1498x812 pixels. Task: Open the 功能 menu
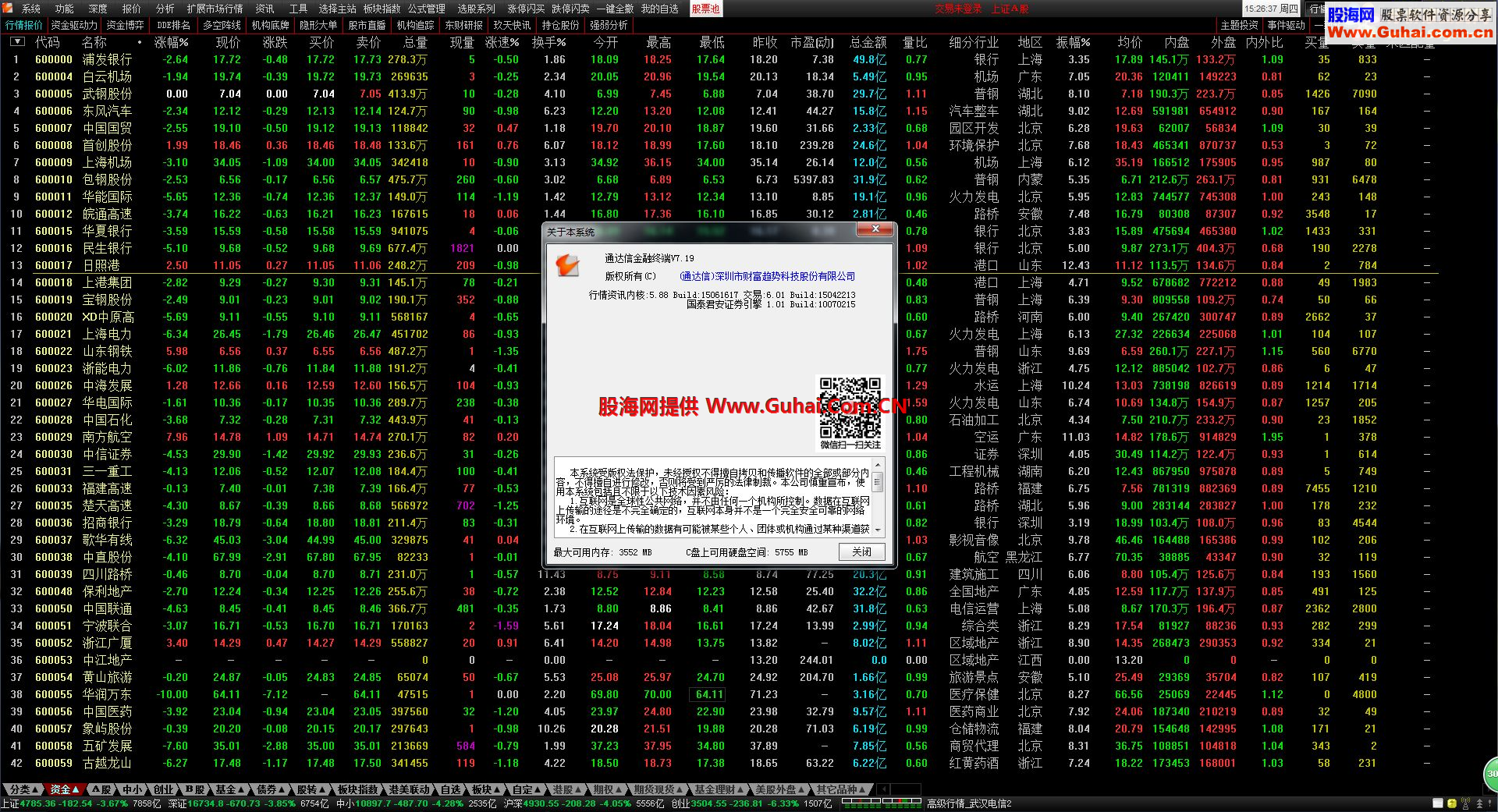click(65, 9)
